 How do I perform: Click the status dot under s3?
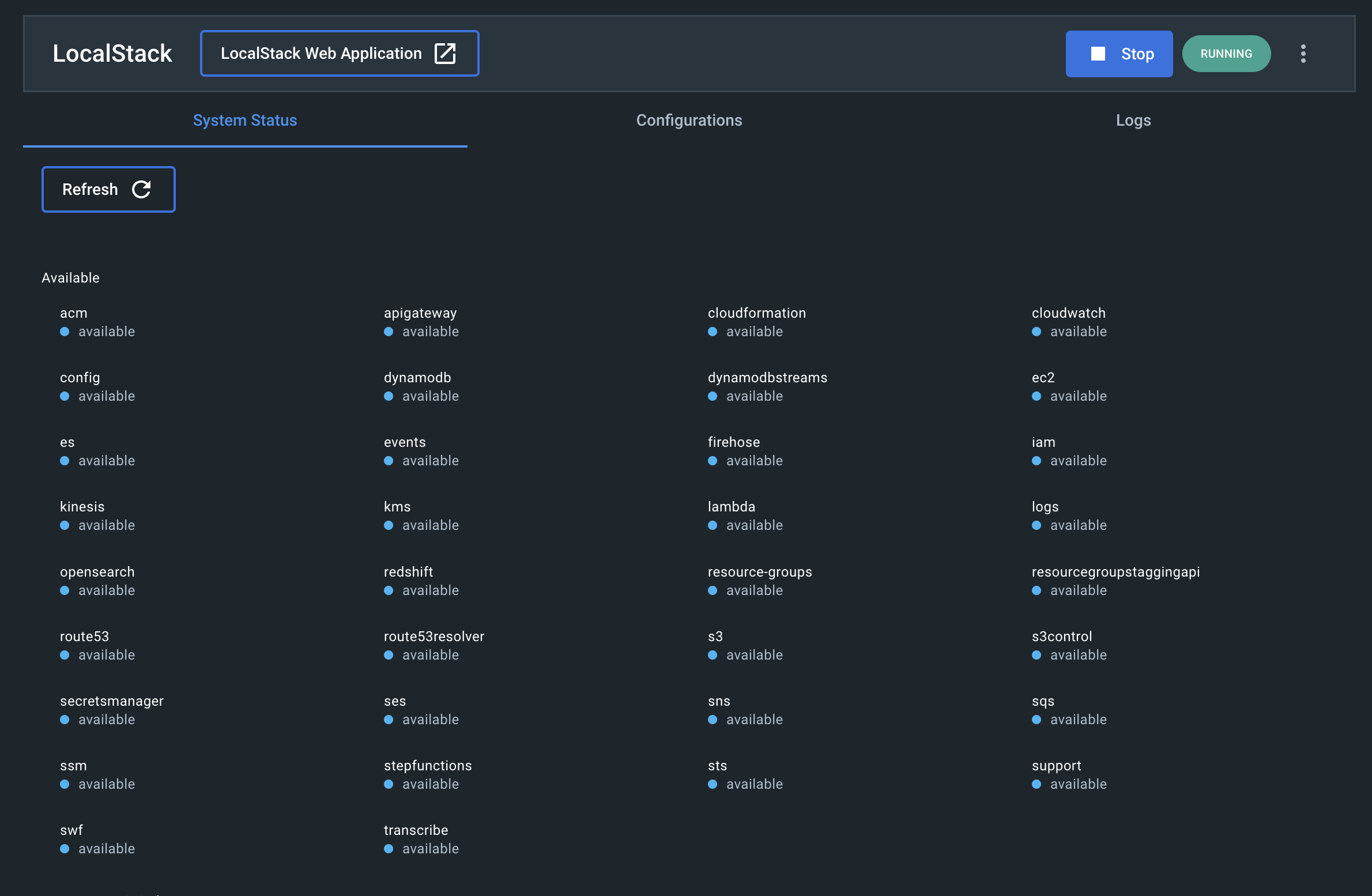(713, 655)
